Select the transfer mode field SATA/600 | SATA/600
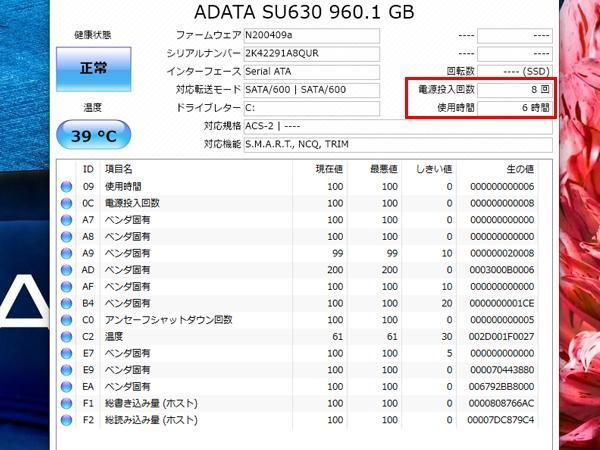This screenshot has width=600, height=450. click(311, 90)
